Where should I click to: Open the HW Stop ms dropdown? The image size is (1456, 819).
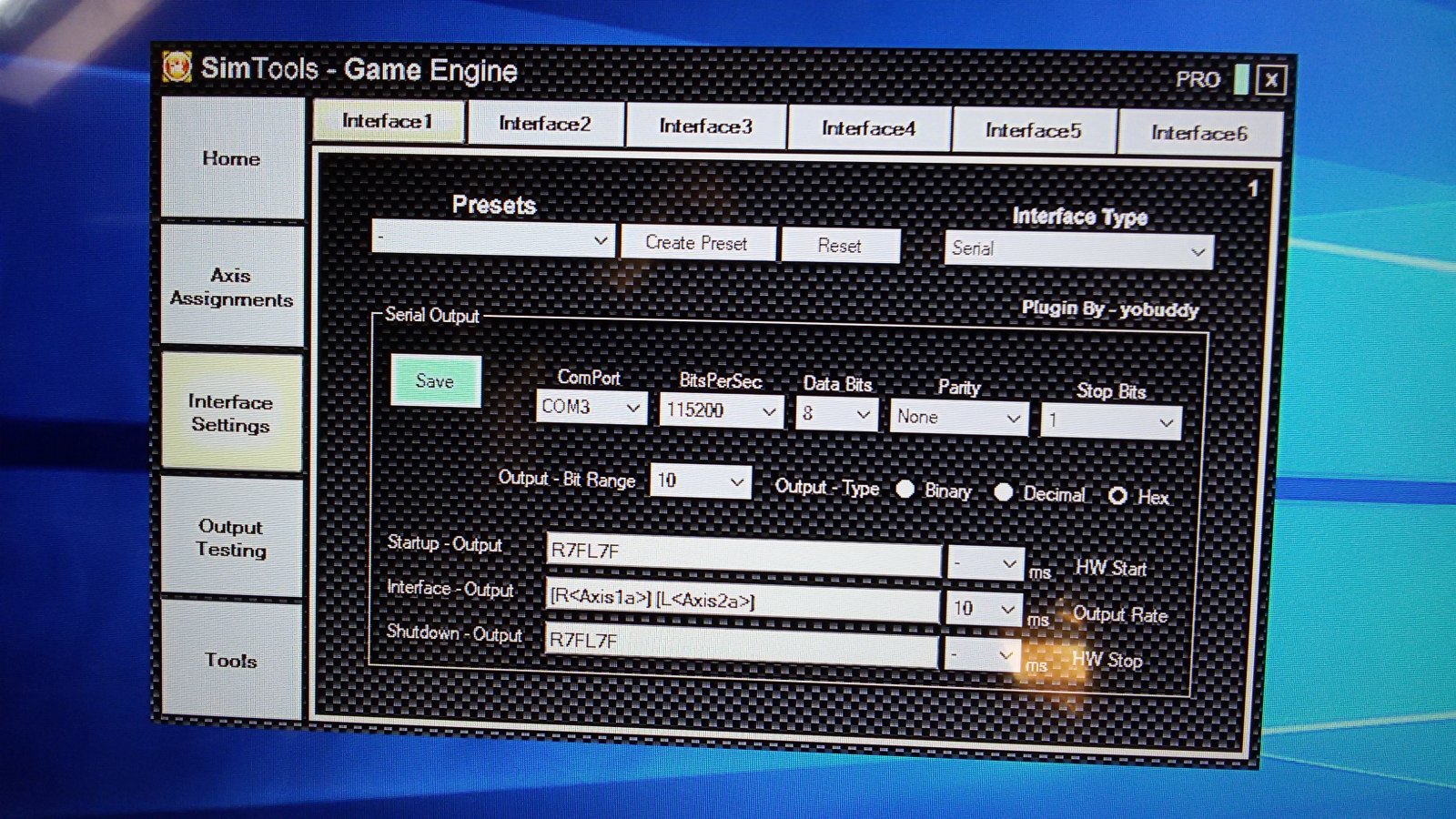(982, 654)
